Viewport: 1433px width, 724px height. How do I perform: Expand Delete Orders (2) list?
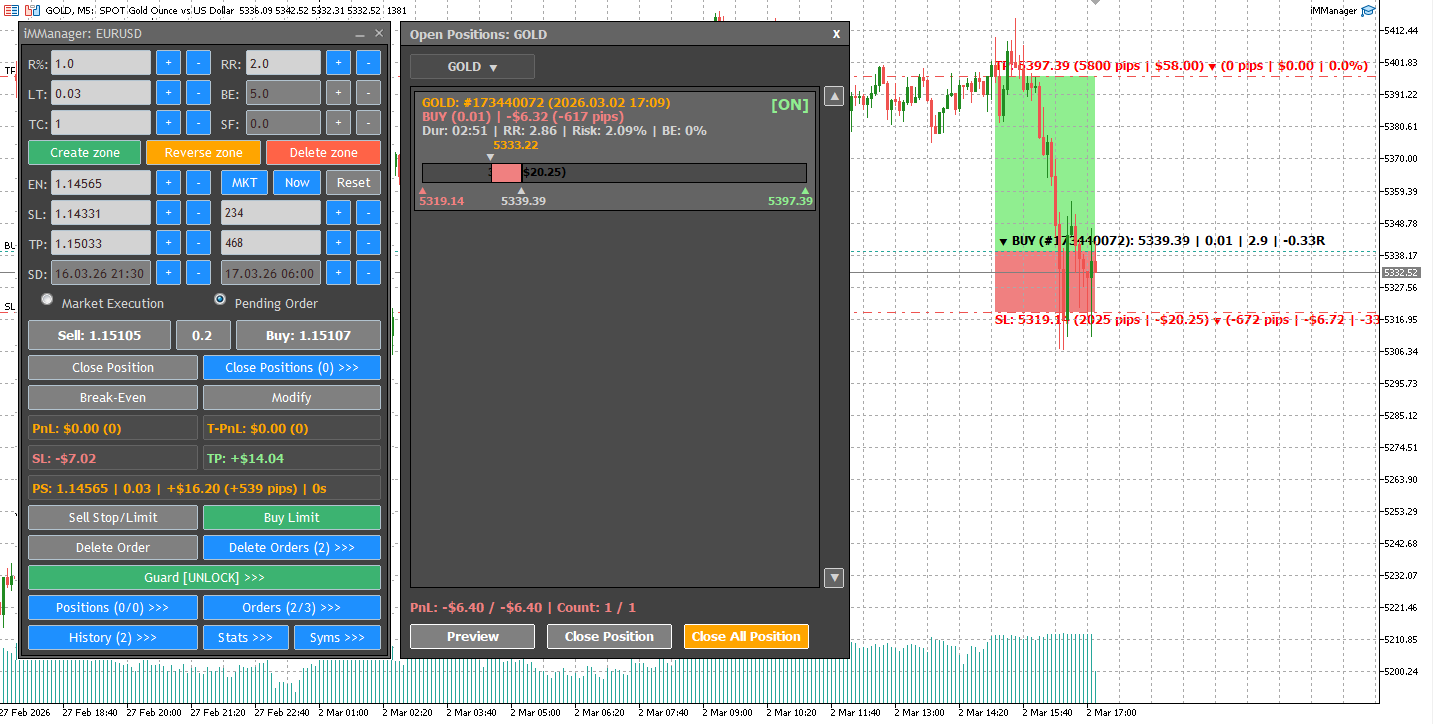(292, 547)
